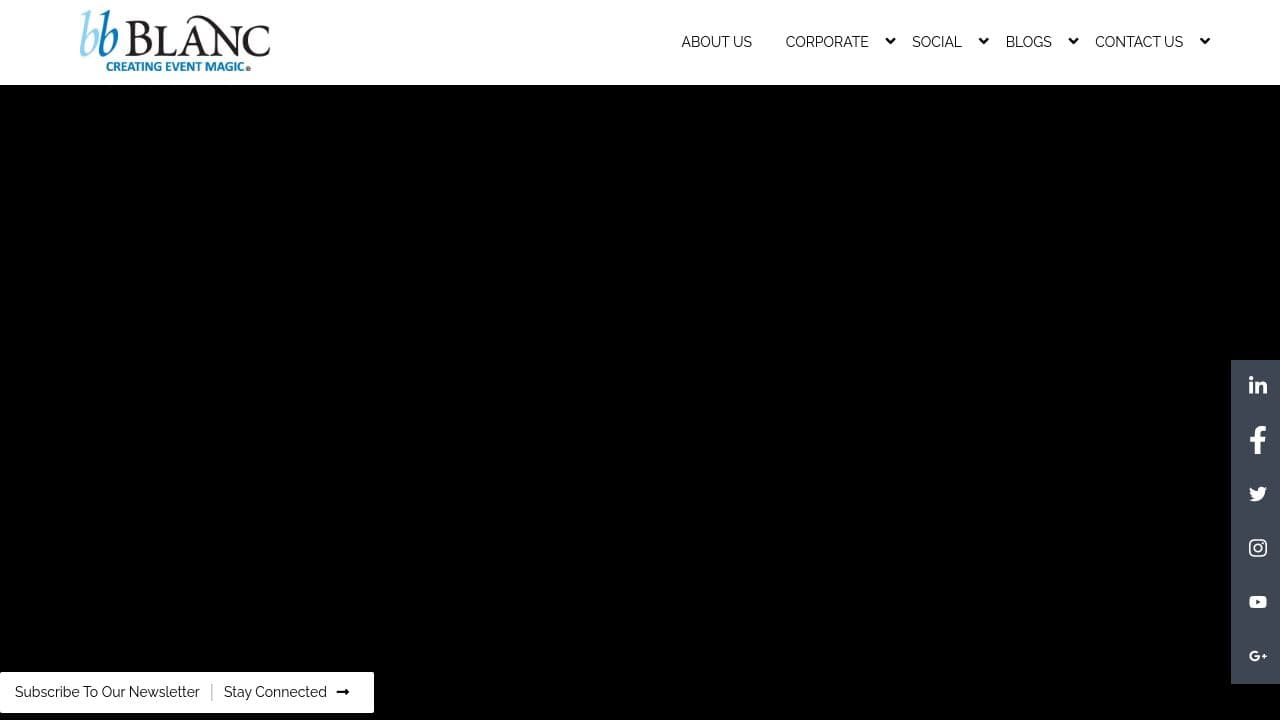Viewport: 1280px width, 720px height.
Task: Open the Instagram icon
Action: [1257, 548]
